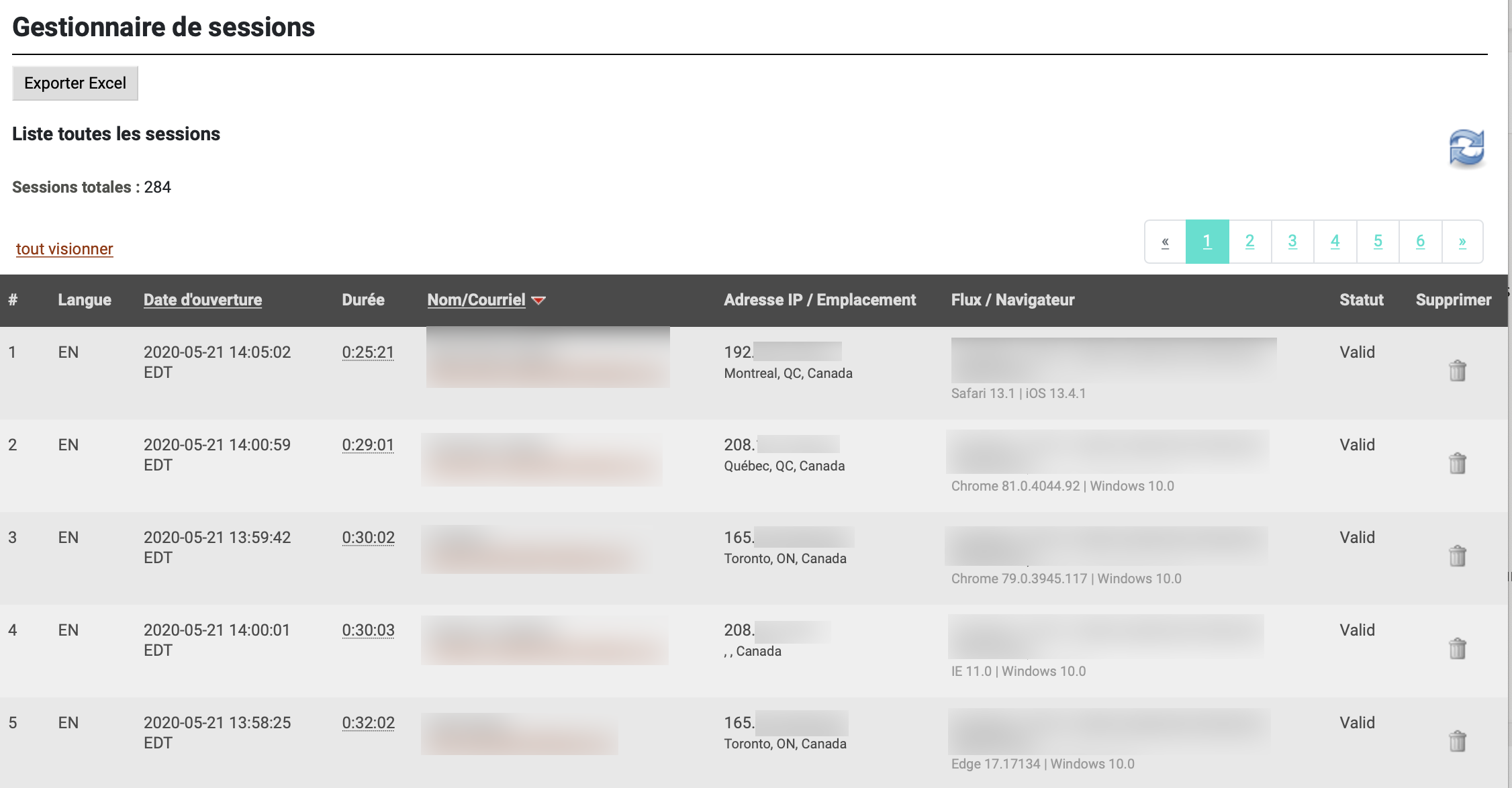Open duration details 0:25:21
Screen dimensions: 1512x788
tap(368, 352)
